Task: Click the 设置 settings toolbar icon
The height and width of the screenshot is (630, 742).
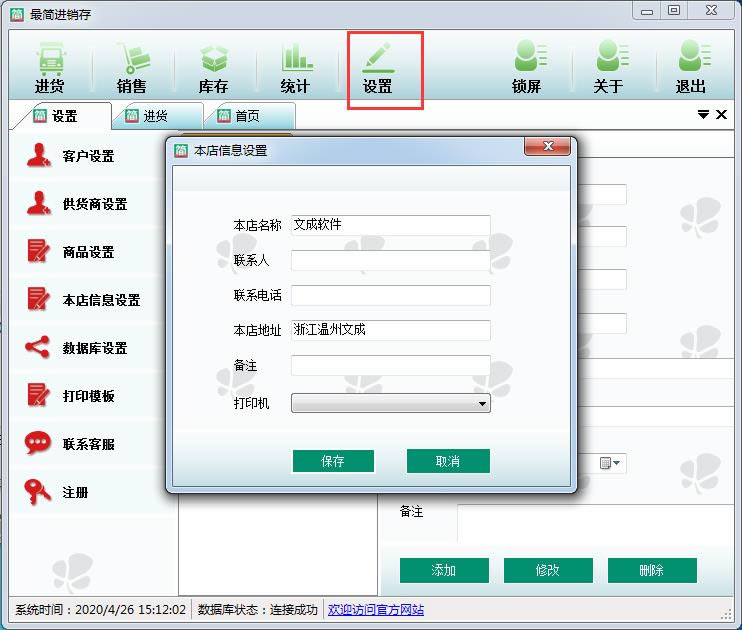Action: click(x=377, y=67)
